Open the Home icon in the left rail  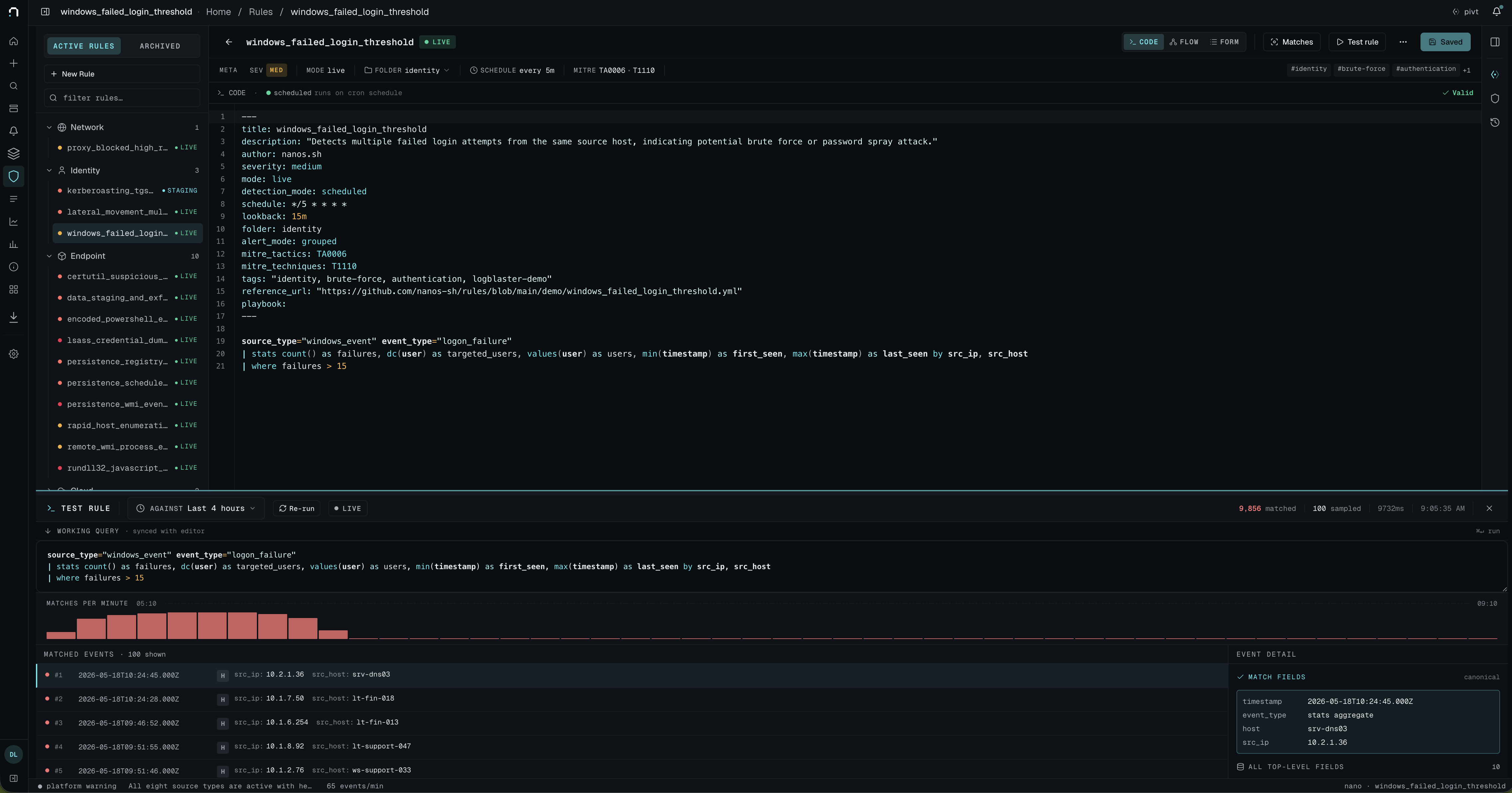14,41
